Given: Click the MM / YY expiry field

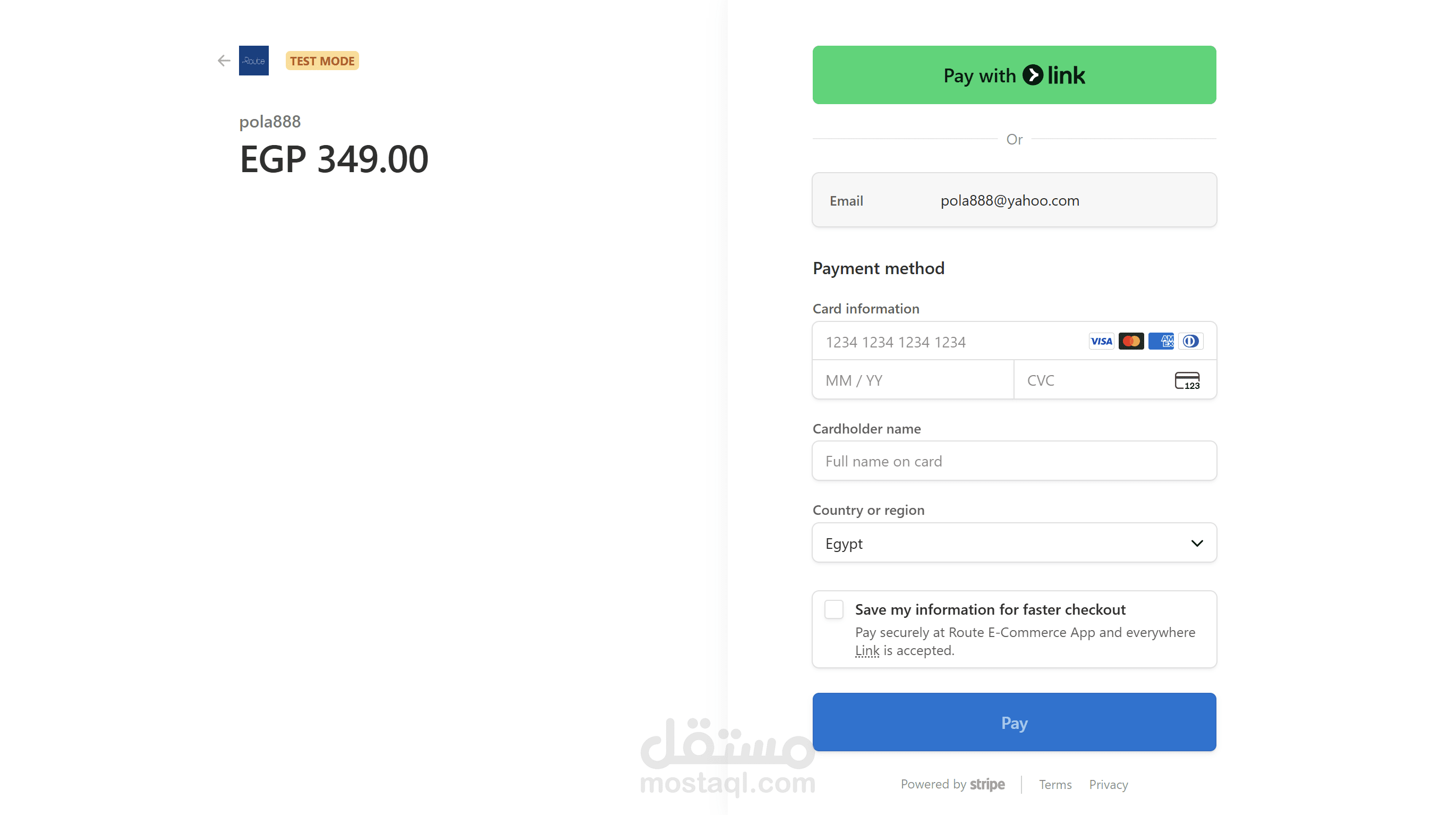Looking at the screenshot, I should [913, 380].
